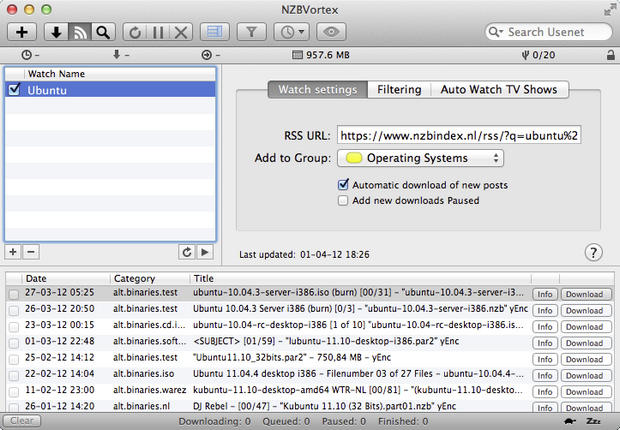This screenshot has width=620, height=430.
Task: Click the yellow group color swatch
Action: tap(354, 158)
